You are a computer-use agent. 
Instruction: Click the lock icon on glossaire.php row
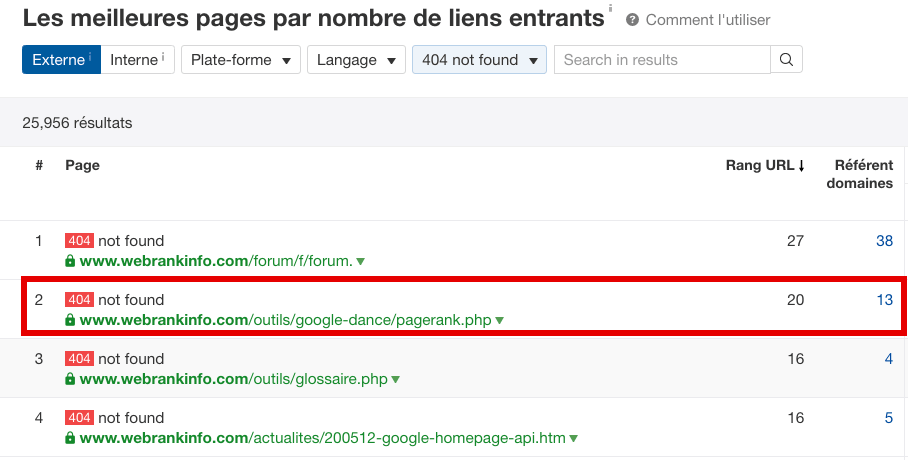(x=70, y=379)
